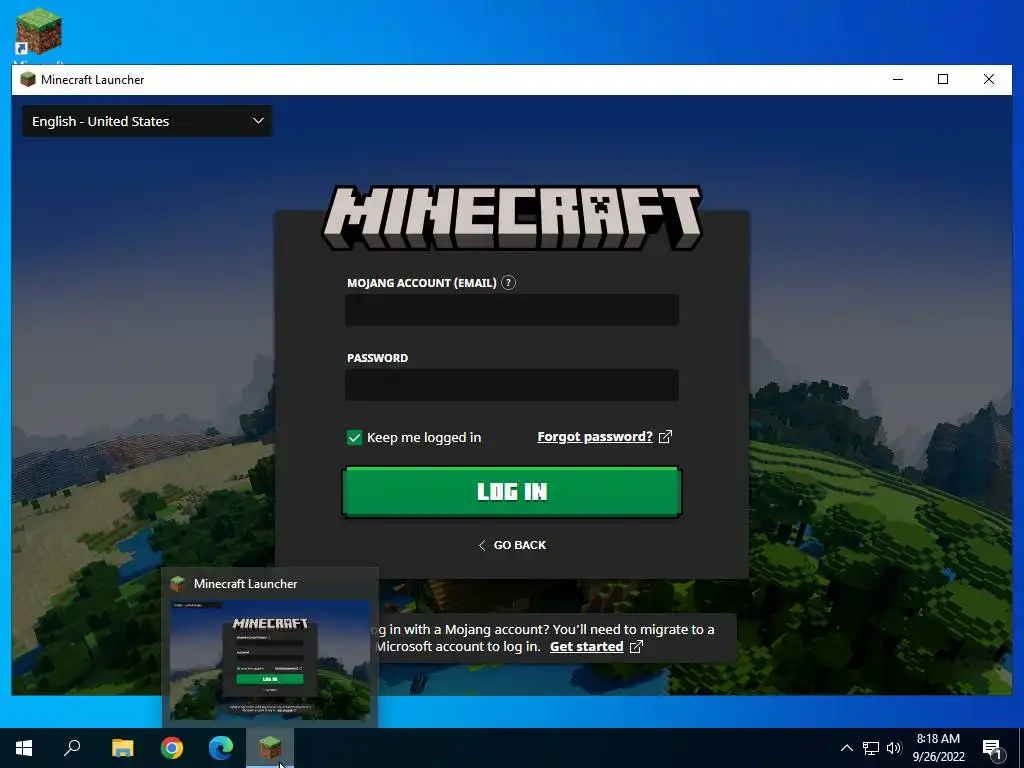The image size is (1024, 768).
Task: Click the Minecraft block icon in preview header
Action: coord(178,584)
